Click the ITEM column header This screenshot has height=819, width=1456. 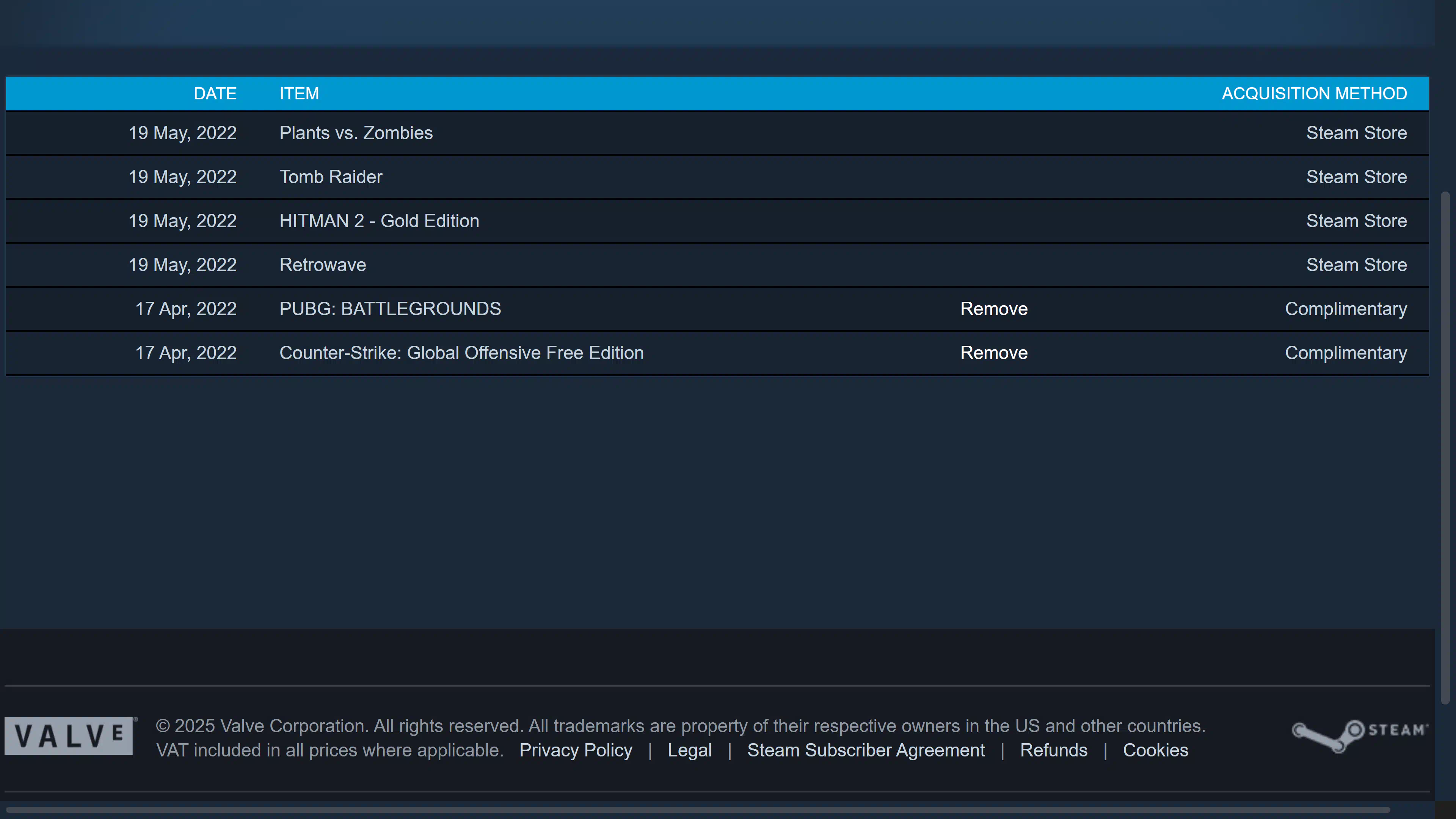point(299,93)
